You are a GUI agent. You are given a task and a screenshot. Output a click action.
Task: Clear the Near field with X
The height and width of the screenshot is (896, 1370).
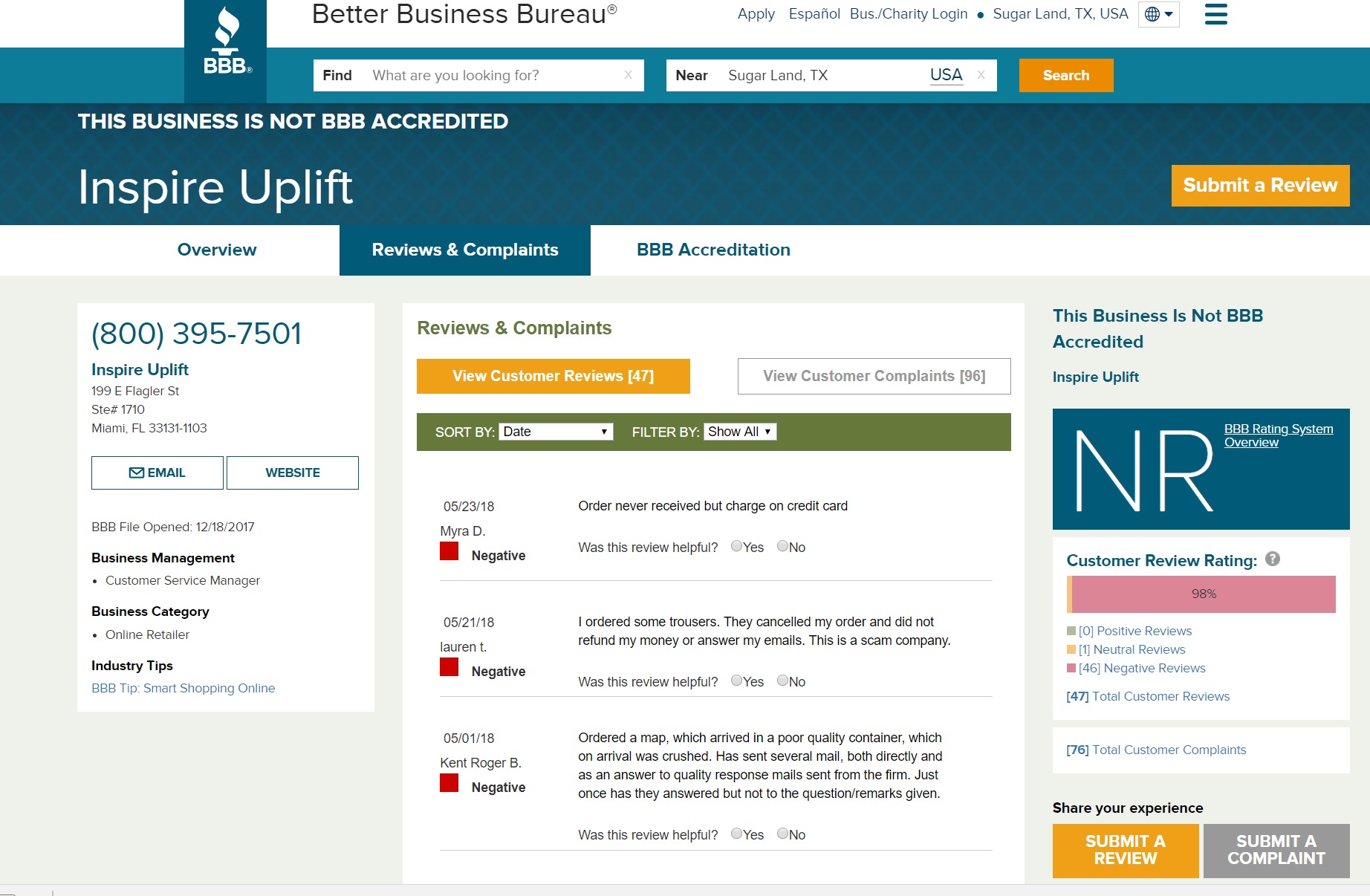[981, 75]
